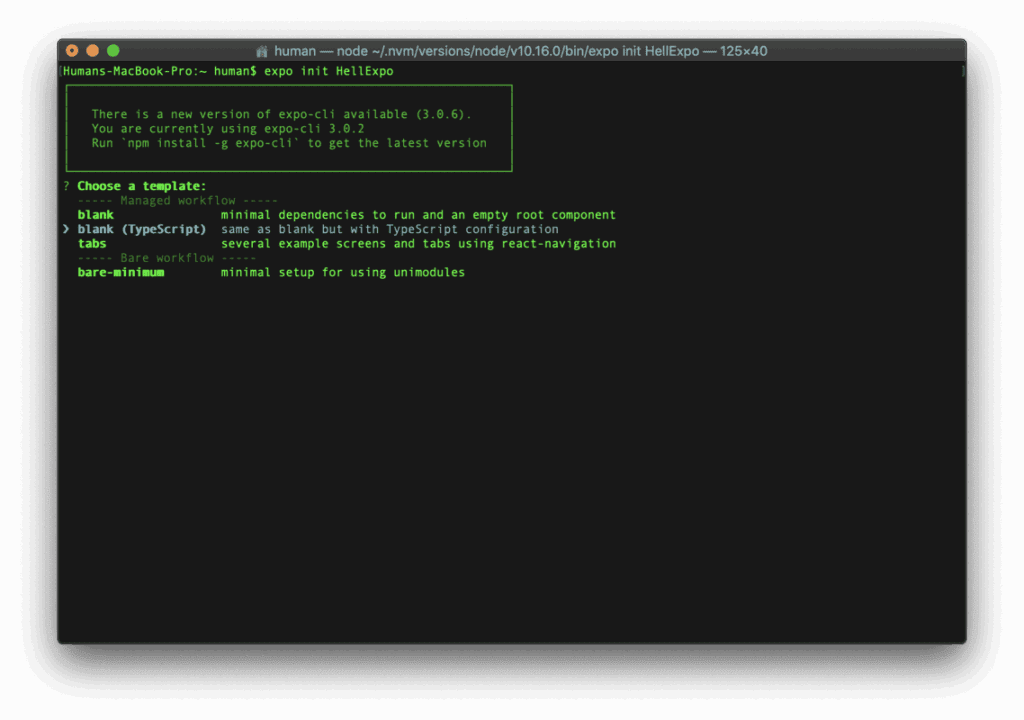
Task: Click the selection arrow next to blank (TypeScript)
Action: pos(66,229)
